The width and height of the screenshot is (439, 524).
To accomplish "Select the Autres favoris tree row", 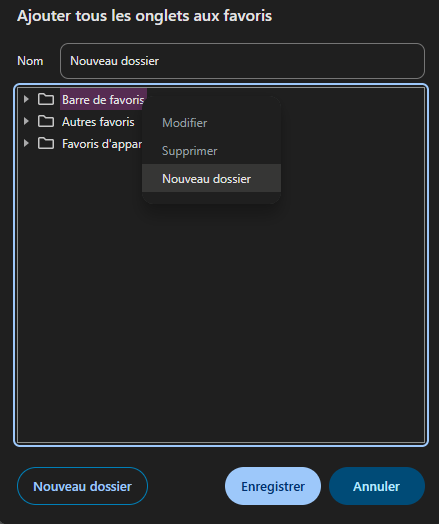I will [98, 122].
